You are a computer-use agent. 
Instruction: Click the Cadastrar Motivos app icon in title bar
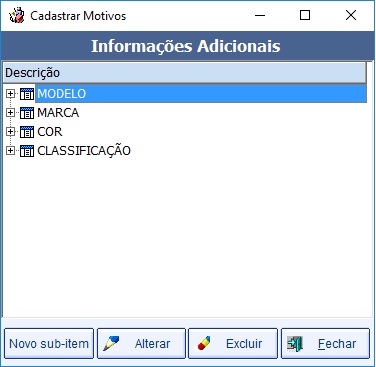pos(17,16)
